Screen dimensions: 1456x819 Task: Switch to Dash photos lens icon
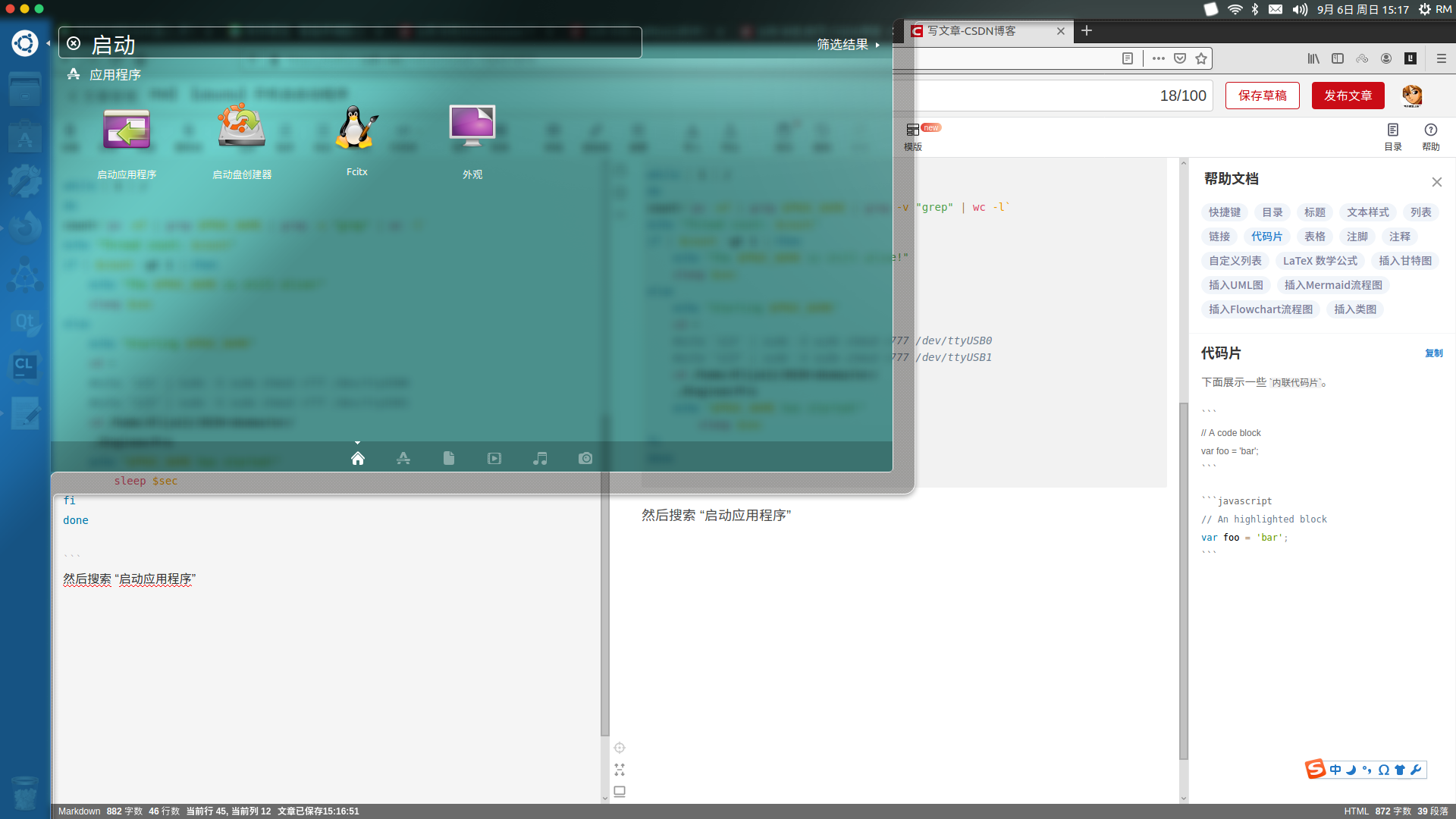point(585,458)
